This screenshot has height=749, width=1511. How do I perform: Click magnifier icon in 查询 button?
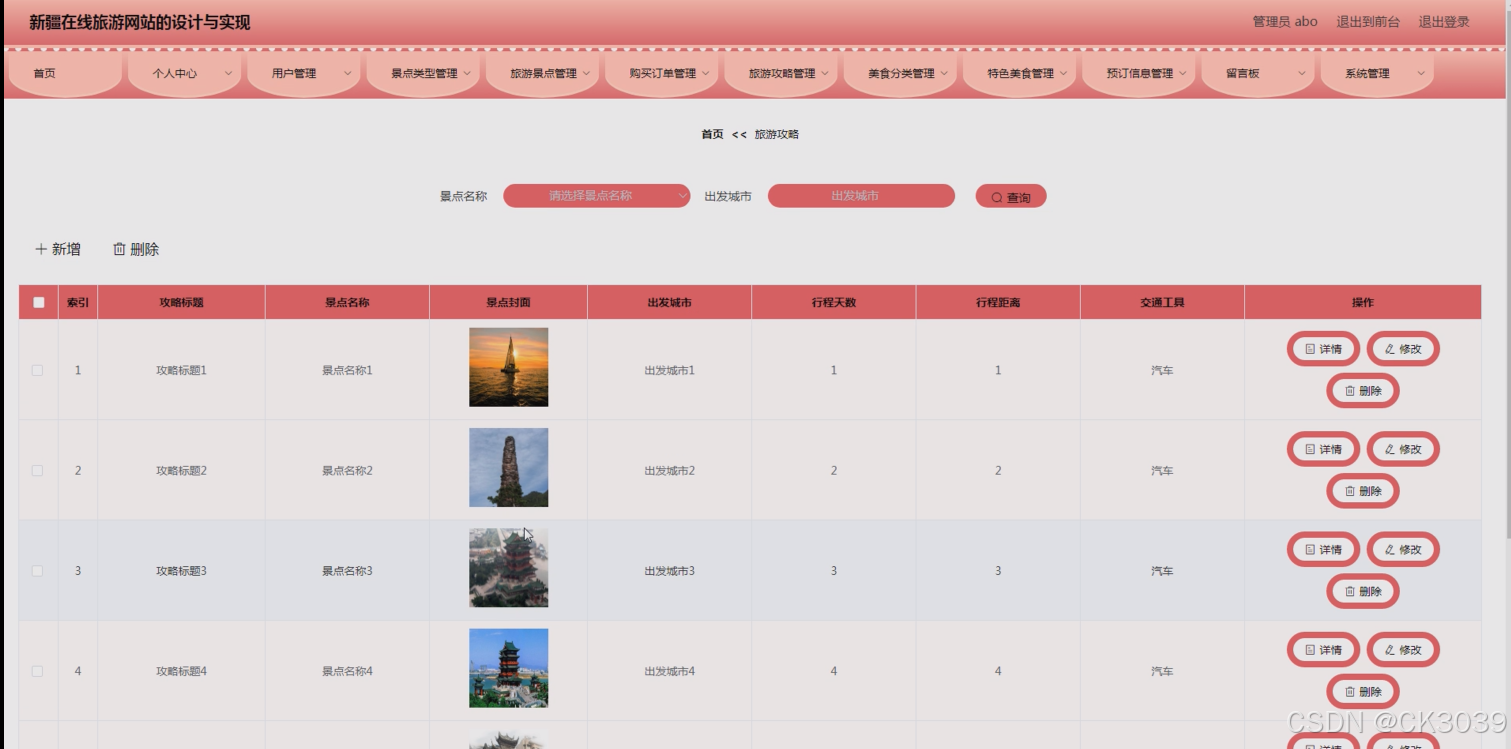[997, 198]
